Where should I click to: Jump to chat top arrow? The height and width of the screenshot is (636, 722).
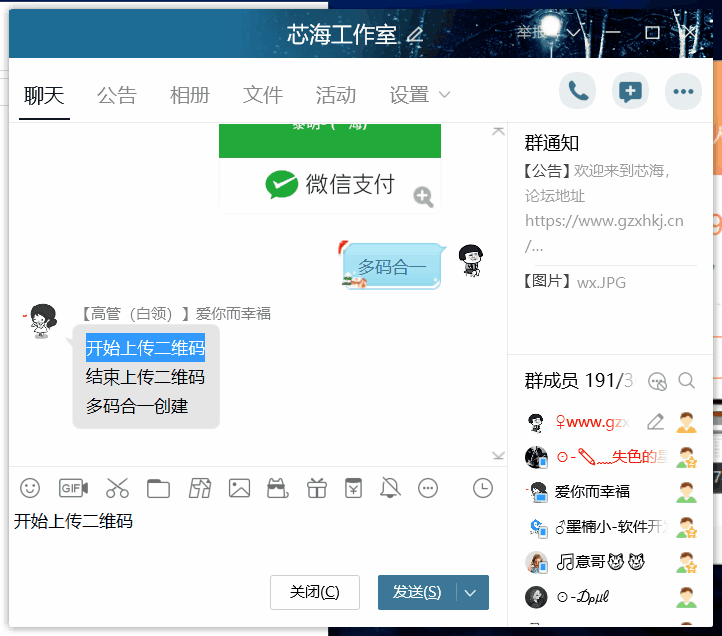tap(498, 131)
